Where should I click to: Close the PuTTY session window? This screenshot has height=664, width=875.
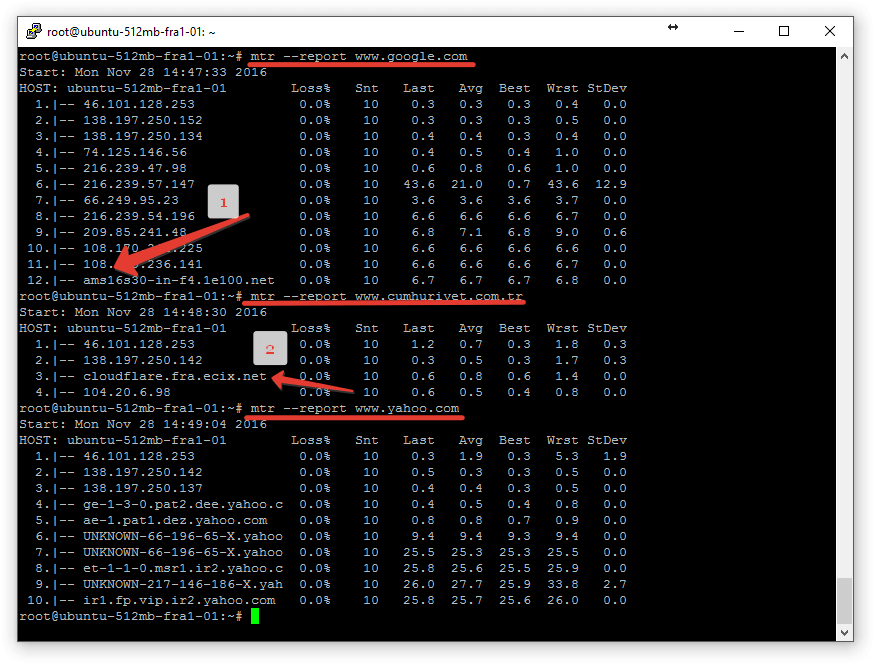click(830, 31)
